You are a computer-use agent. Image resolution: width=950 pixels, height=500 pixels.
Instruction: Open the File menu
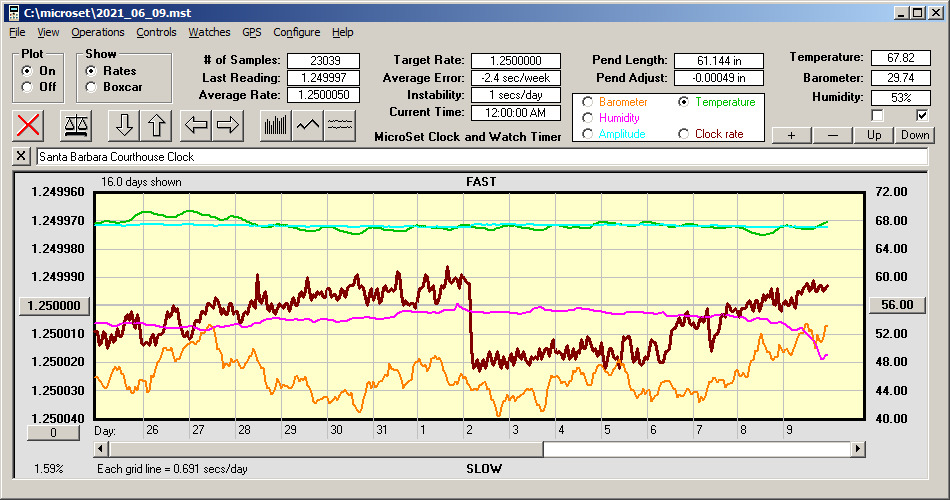[x=17, y=32]
